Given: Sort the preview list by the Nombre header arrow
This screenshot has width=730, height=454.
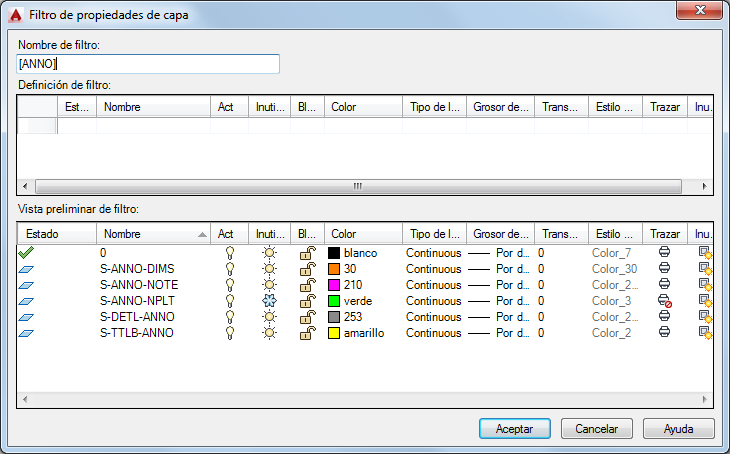Looking at the screenshot, I should (202, 234).
